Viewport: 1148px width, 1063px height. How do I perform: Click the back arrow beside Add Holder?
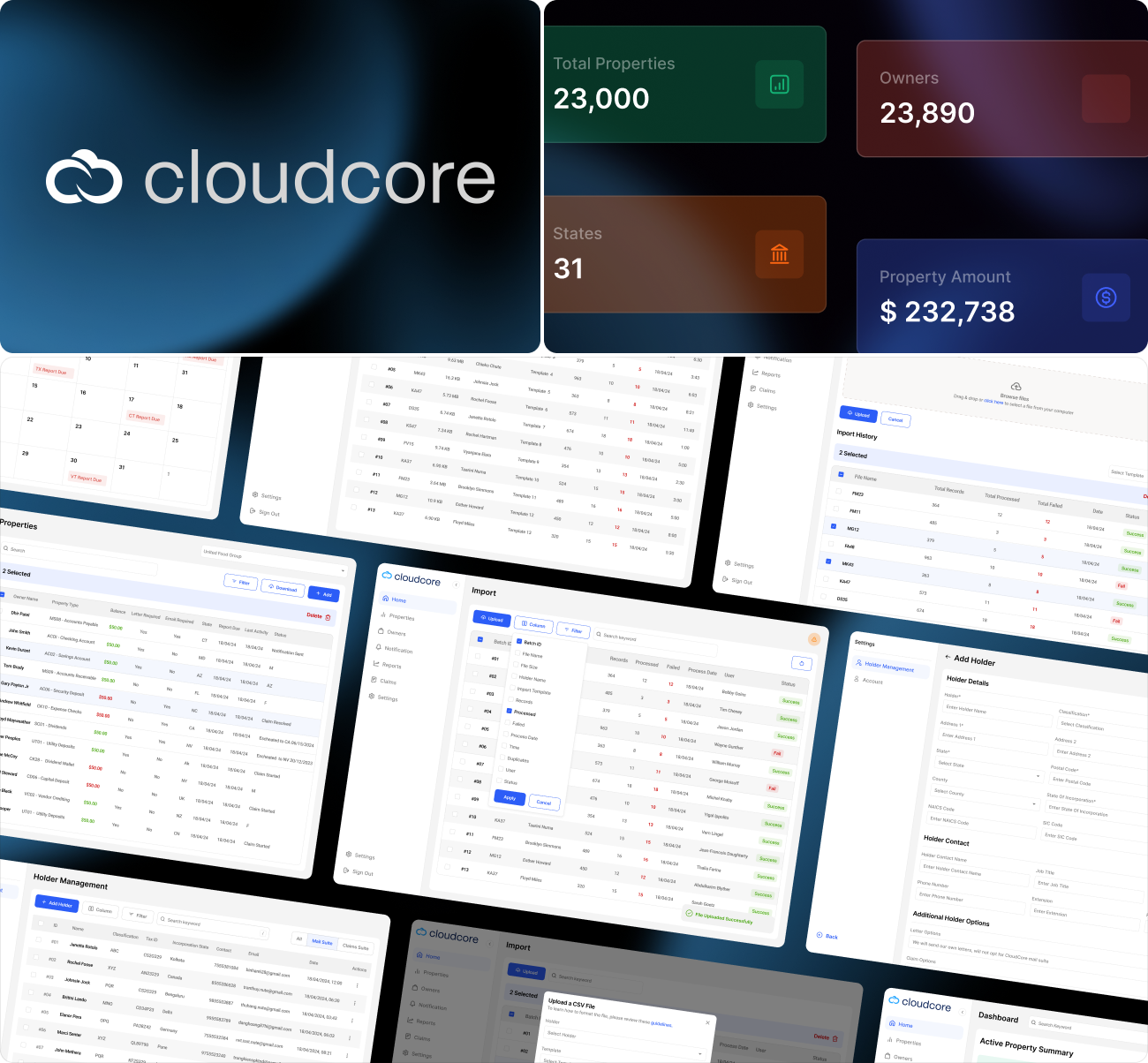coord(947,657)
